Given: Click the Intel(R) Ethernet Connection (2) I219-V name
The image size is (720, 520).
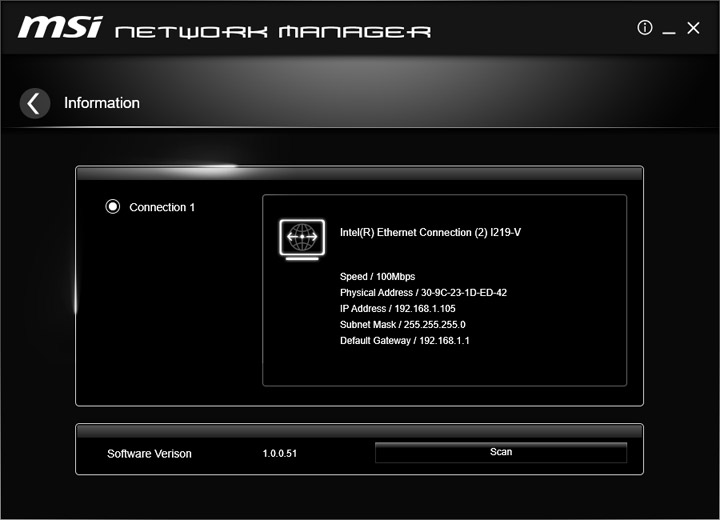Looking at the screenshot, I should pos(430,232).
